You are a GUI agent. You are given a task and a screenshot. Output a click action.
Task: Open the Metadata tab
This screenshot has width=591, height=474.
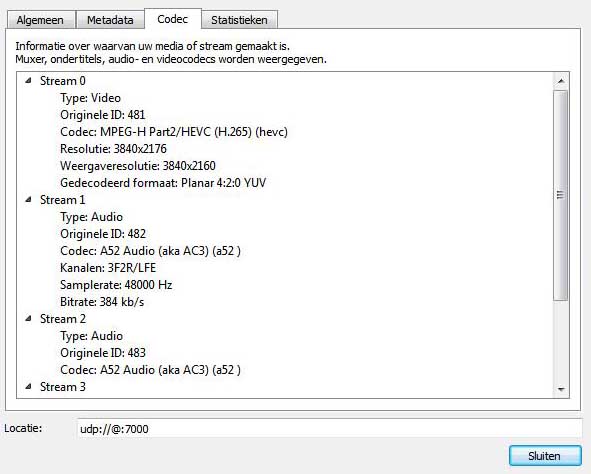[110, 20]
